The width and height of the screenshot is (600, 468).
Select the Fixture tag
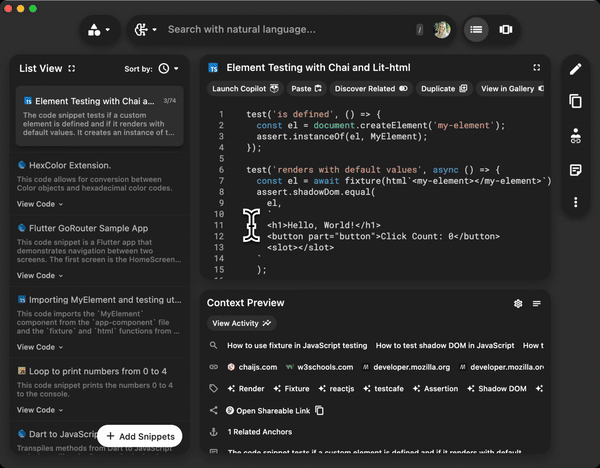[292, 388]
